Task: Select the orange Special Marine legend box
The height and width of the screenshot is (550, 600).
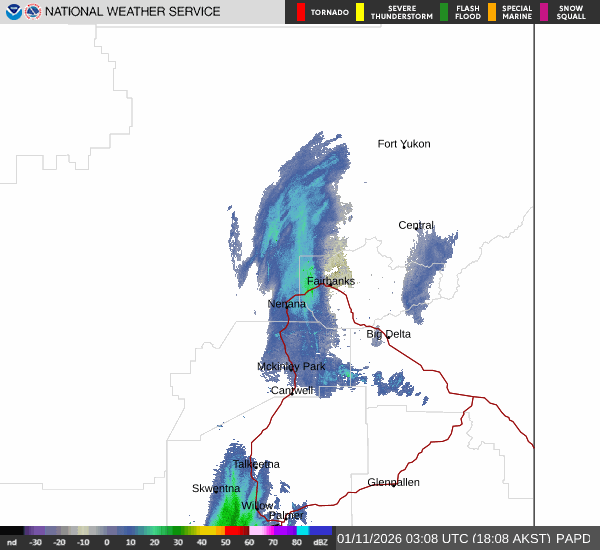Action: [491, 12]
